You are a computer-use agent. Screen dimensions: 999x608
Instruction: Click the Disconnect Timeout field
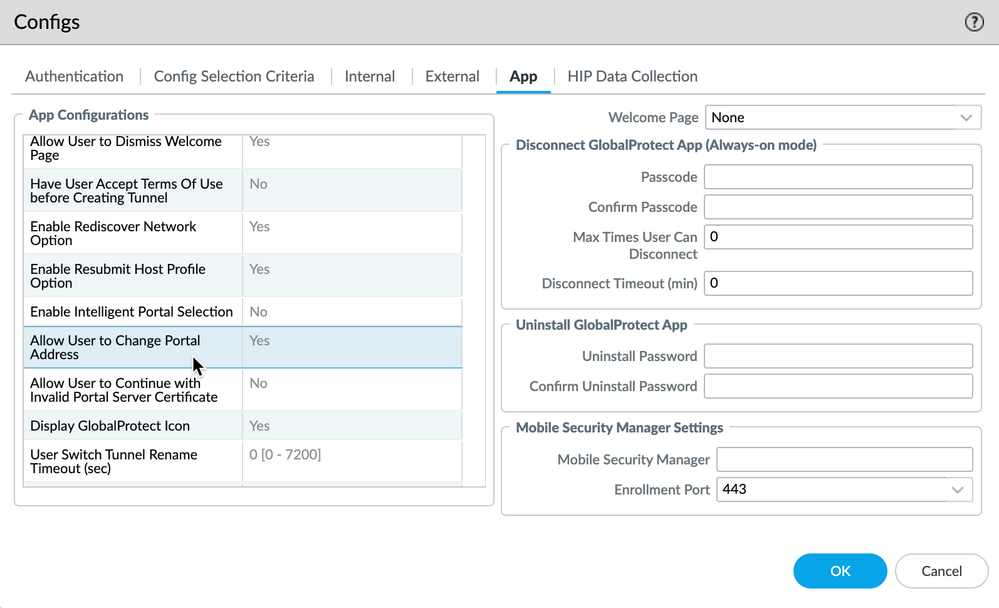pos(838,283)
